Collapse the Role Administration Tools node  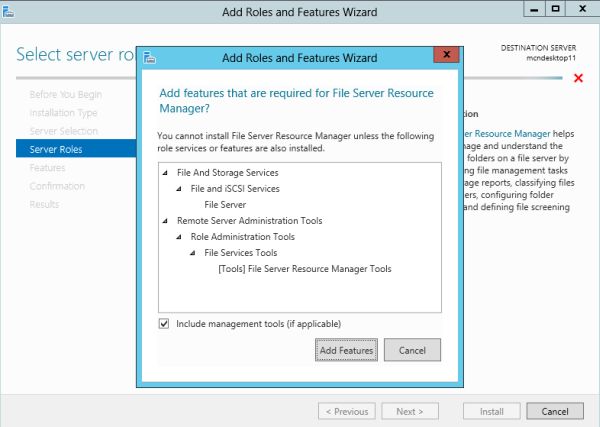[x=179, y=237]
